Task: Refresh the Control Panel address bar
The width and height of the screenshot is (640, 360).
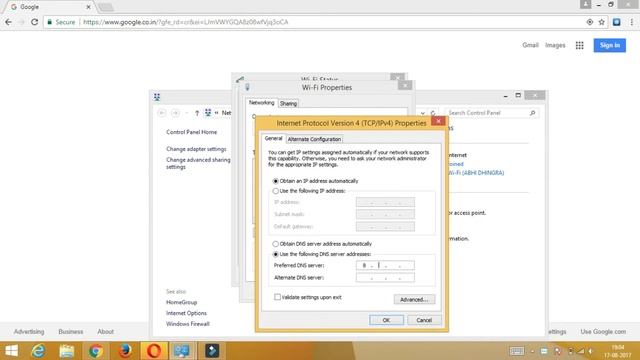Action: 433,113
